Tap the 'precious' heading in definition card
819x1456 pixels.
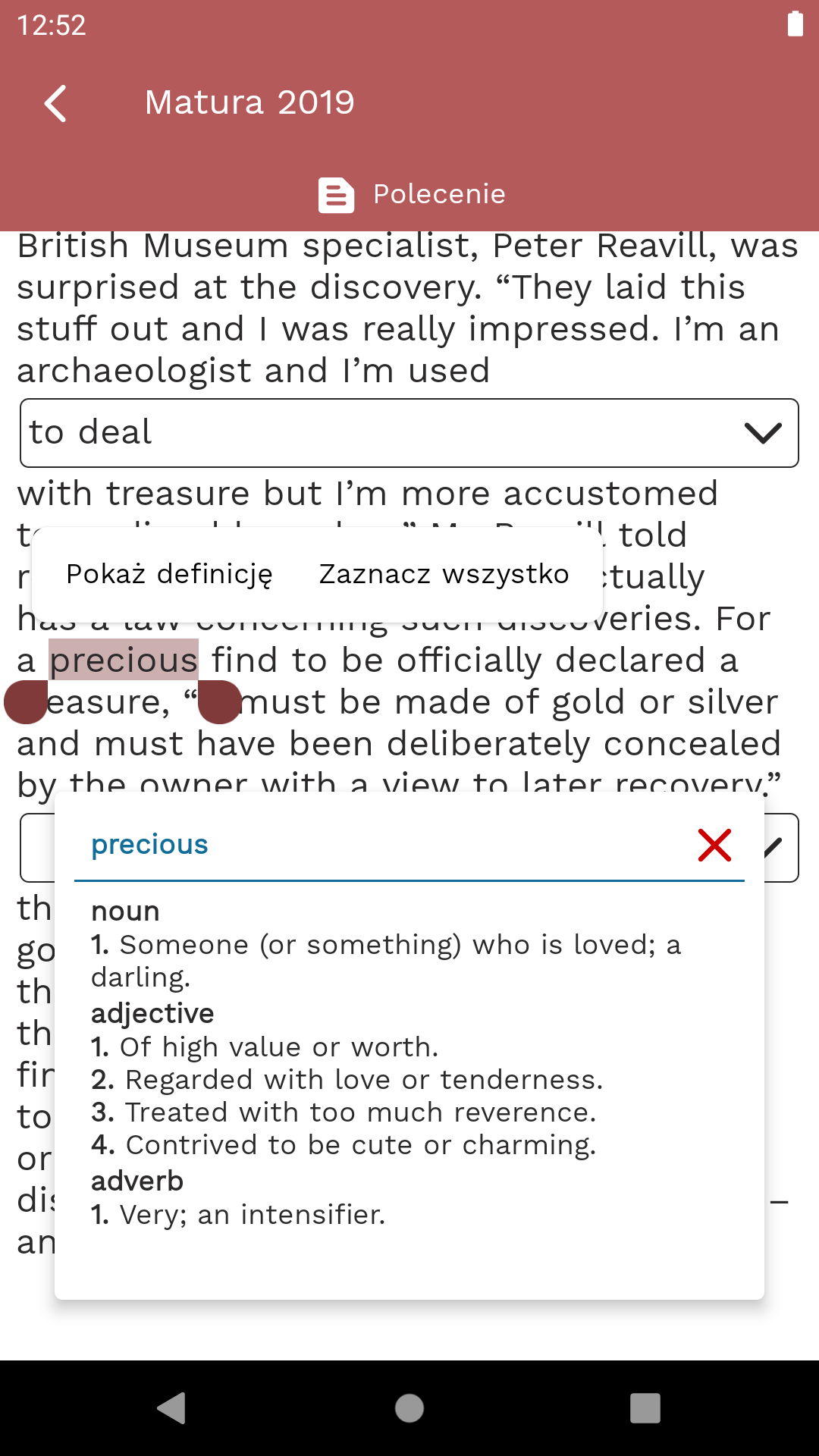(149, 844)
